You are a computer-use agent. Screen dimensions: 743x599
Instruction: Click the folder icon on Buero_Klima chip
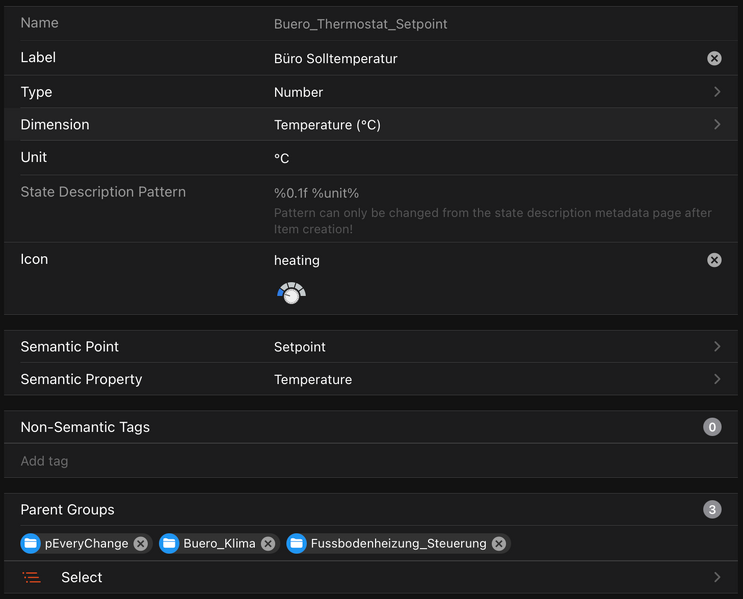point(169,544)
